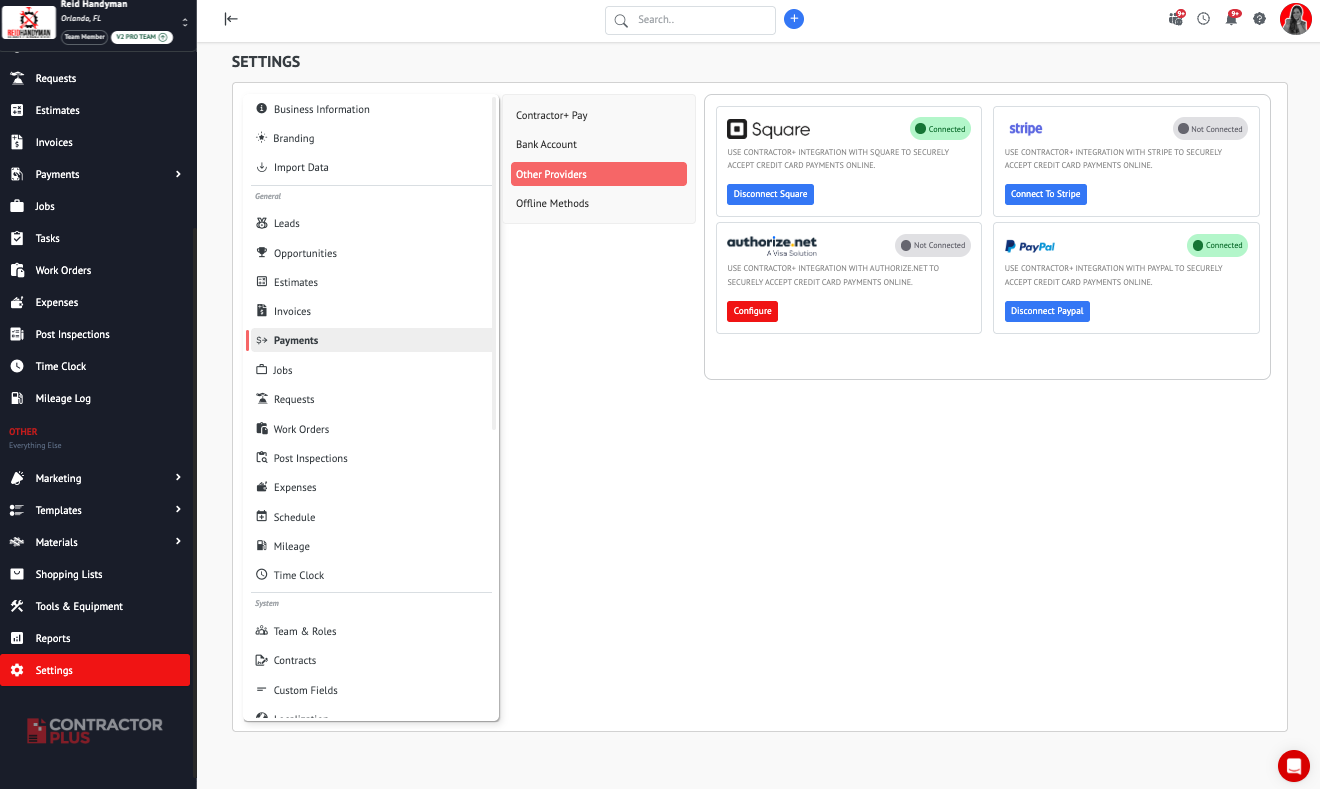
Task: Collapse sidebar using the arrow icon
Action: tap(231, 19)
